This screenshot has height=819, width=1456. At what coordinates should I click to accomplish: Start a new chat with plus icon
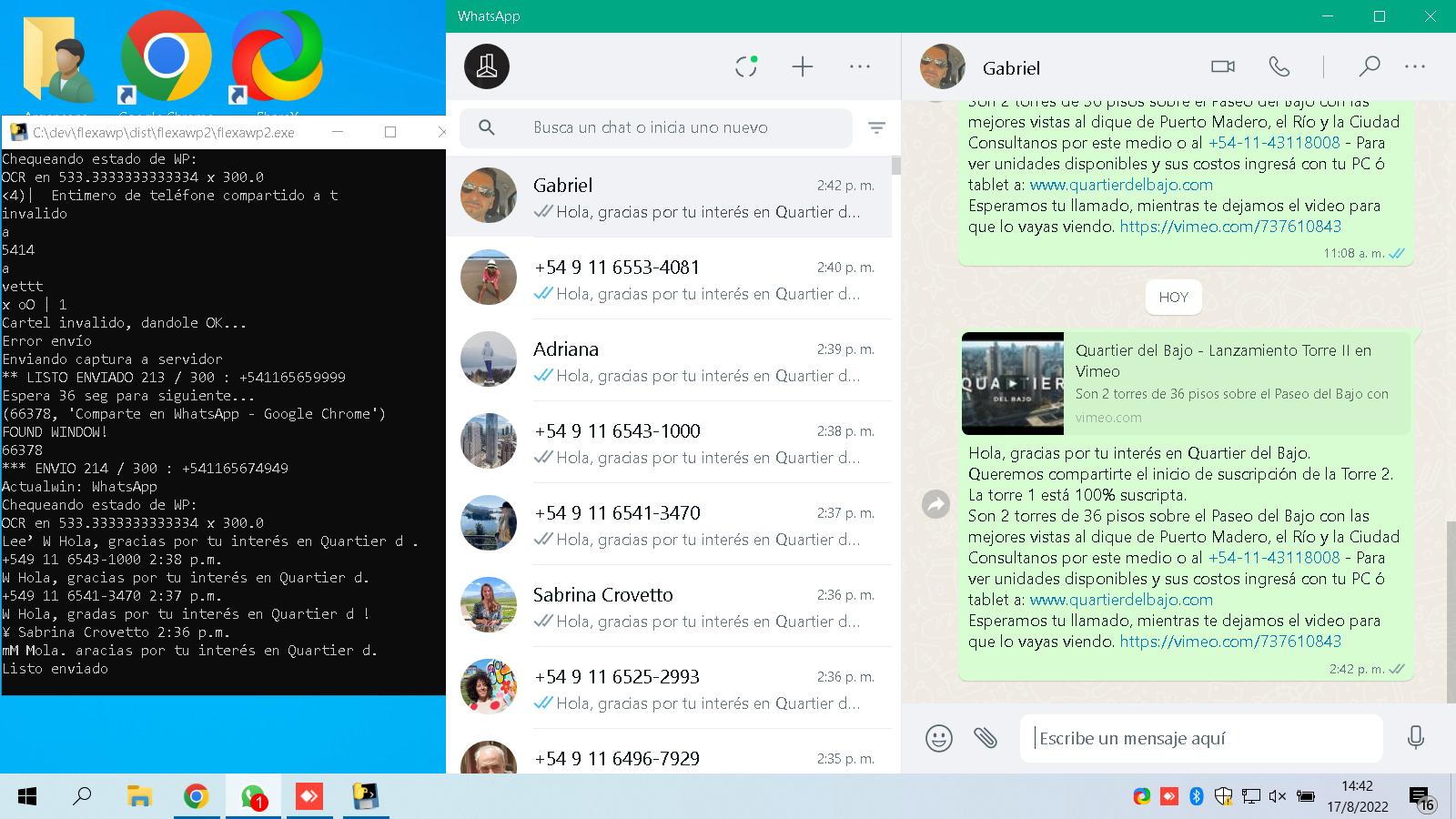(x=803, y=66)
